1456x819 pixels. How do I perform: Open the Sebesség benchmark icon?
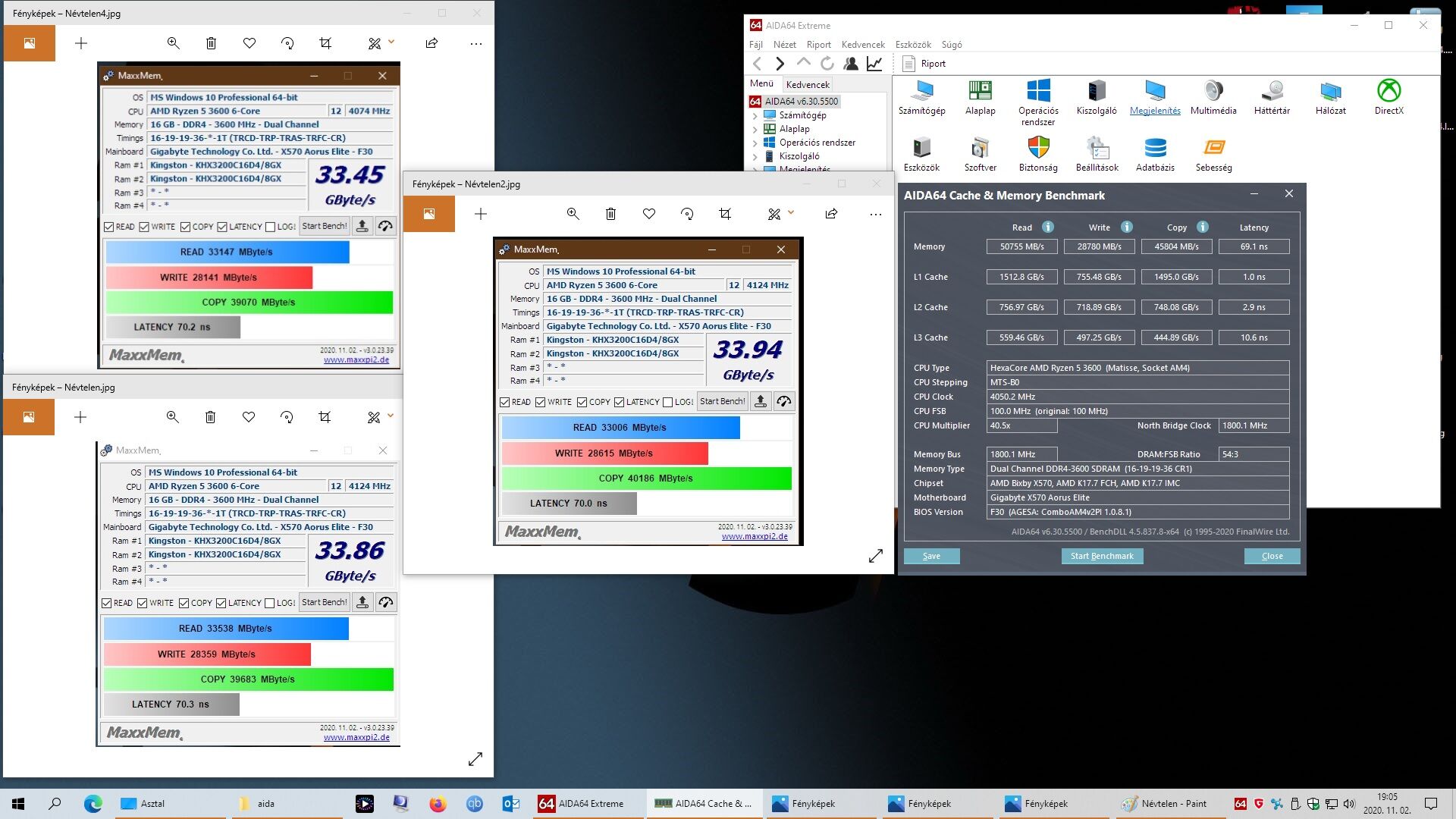coord(1213,154)
